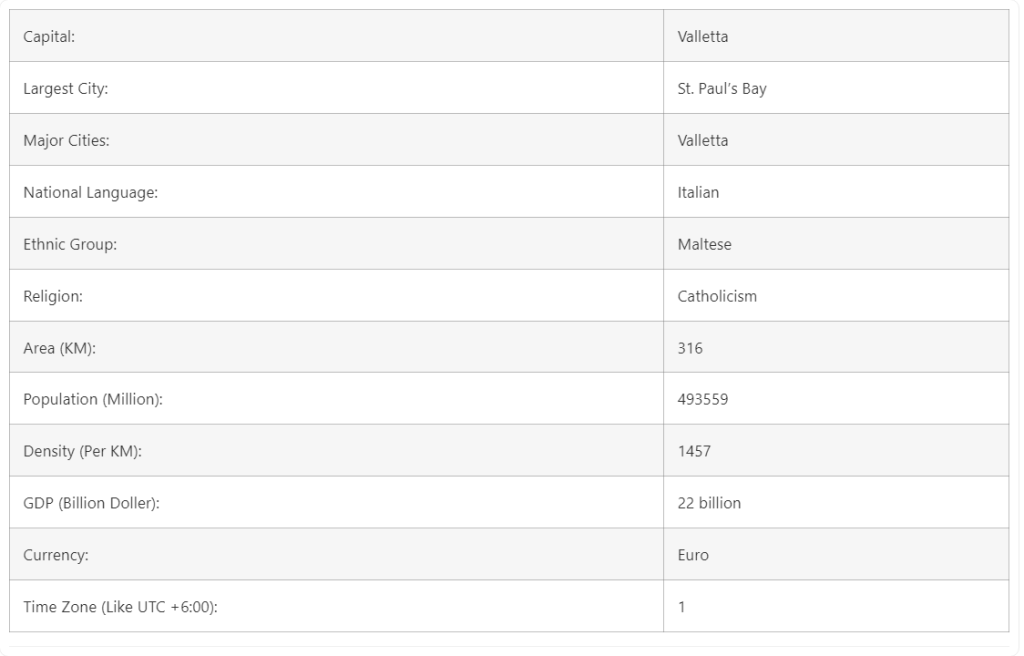This screenshot has height=656, width=1024.
Task: Click the Time Zone label cell
Action: coord(120,607)
